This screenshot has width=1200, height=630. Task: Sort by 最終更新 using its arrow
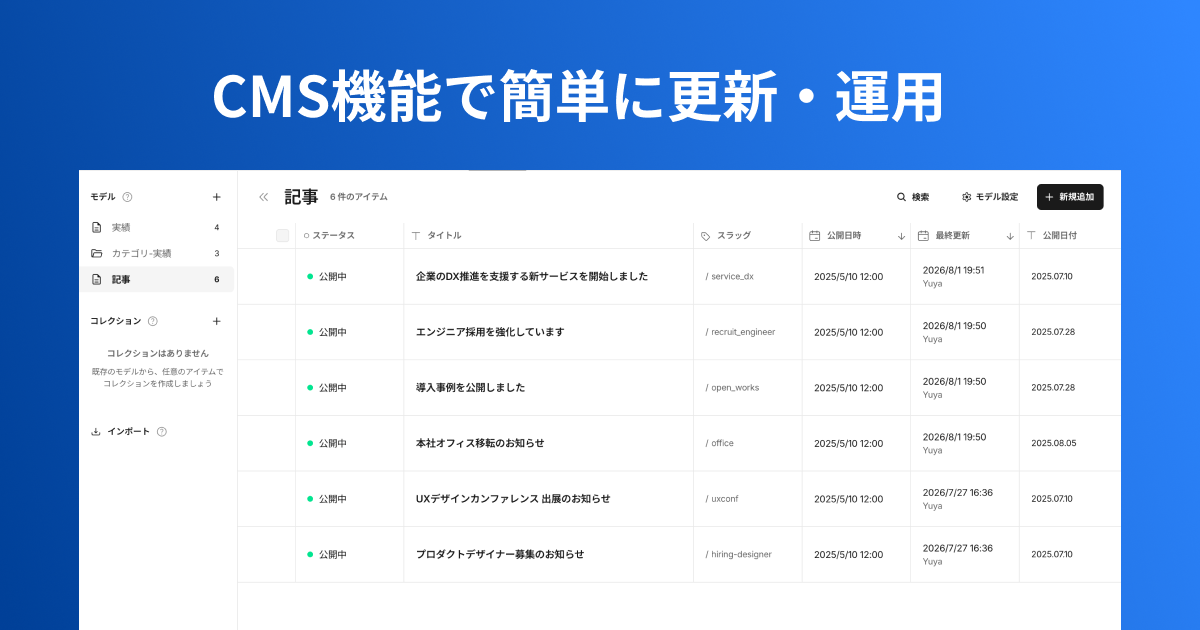click(x=1010, y=236)
